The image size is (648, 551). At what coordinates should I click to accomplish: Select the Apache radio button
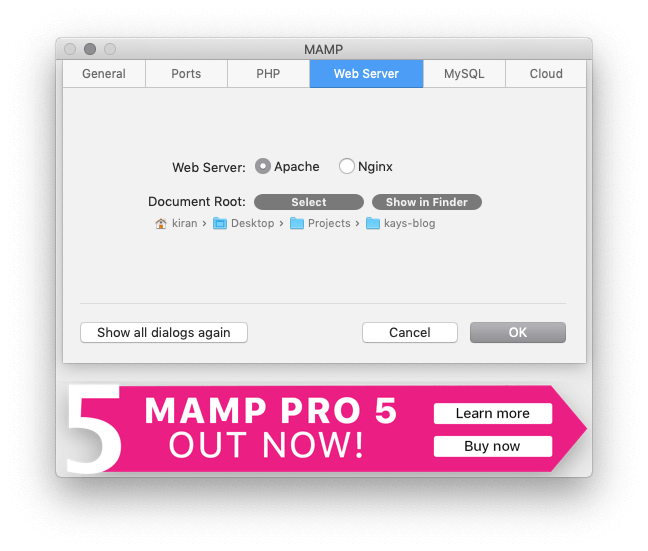tap(263, 166)
